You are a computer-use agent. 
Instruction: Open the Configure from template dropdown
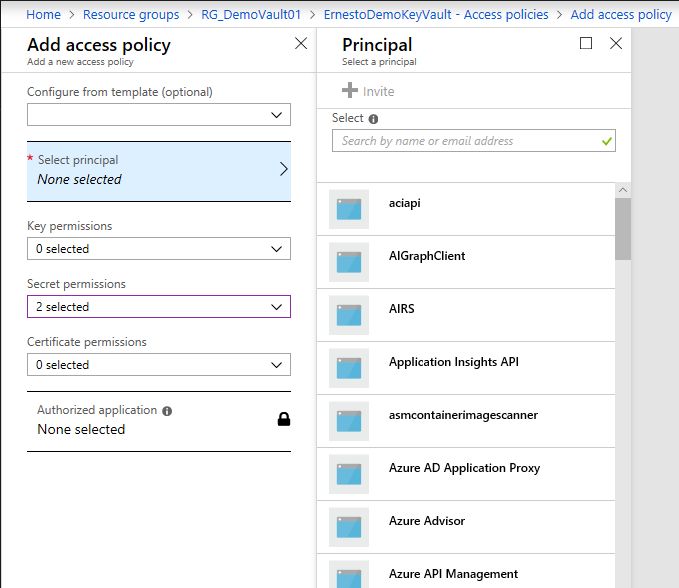point(159,115)
